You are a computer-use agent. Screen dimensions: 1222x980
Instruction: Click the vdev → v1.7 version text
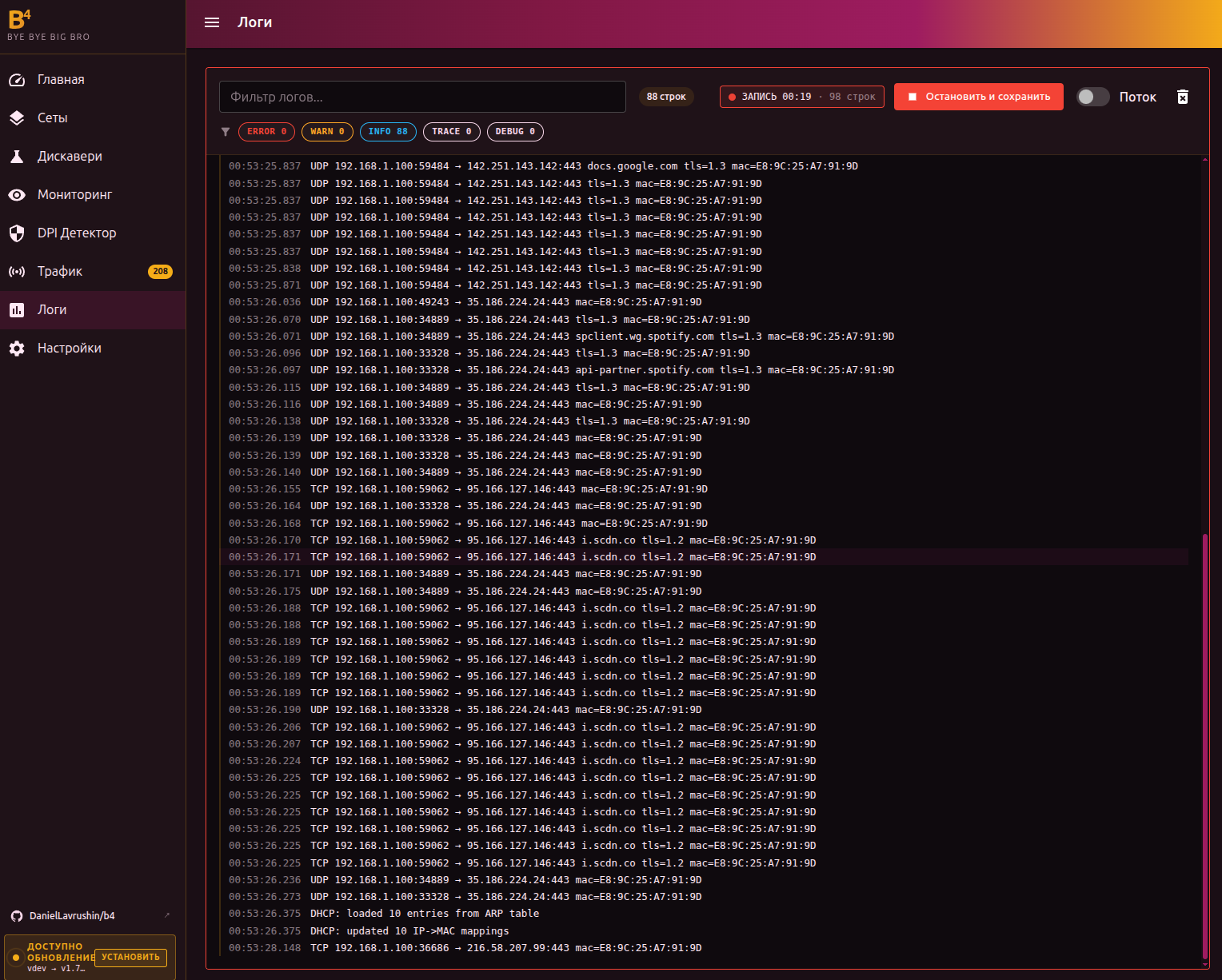pos(56,968)
